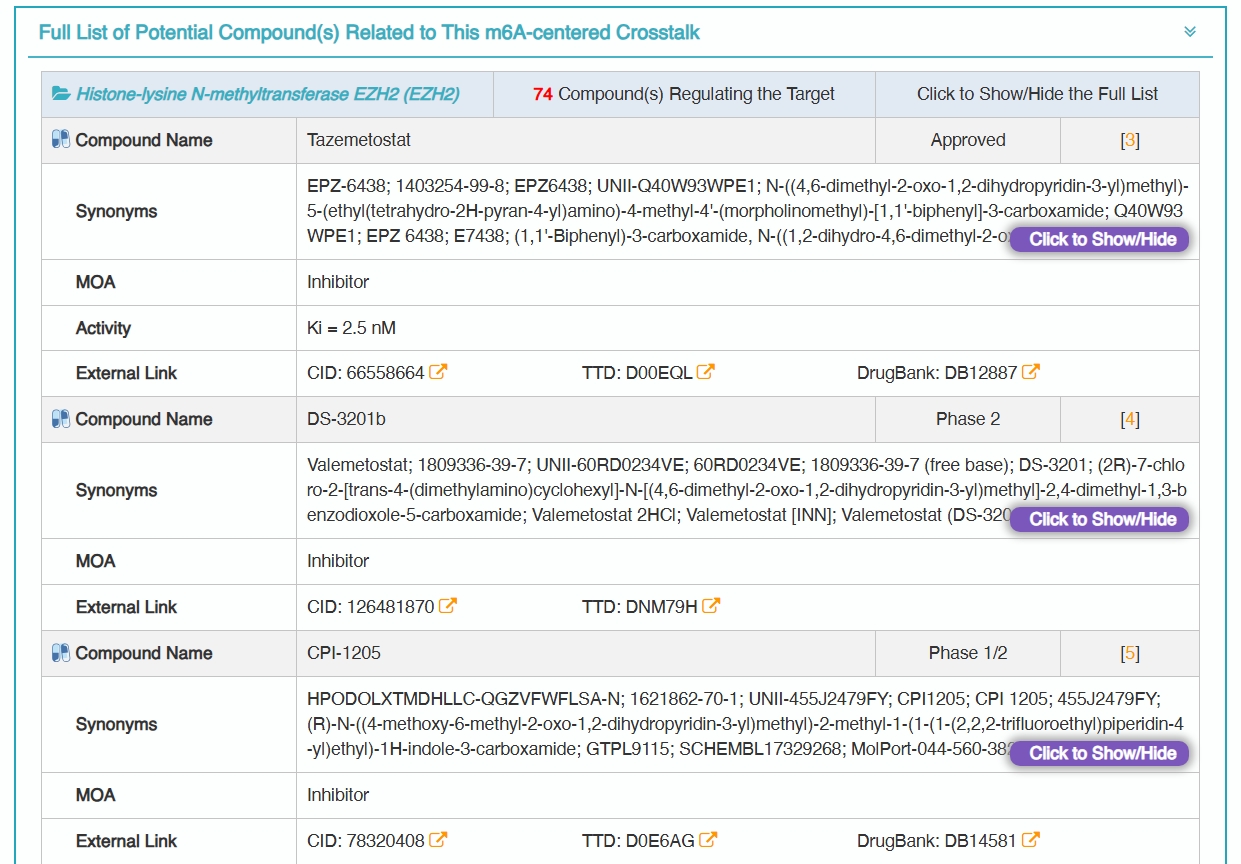Open external link icon for CID 66558664
Image resolution: width=1241 pixels, height=864 pixels.
coord(438,372)
